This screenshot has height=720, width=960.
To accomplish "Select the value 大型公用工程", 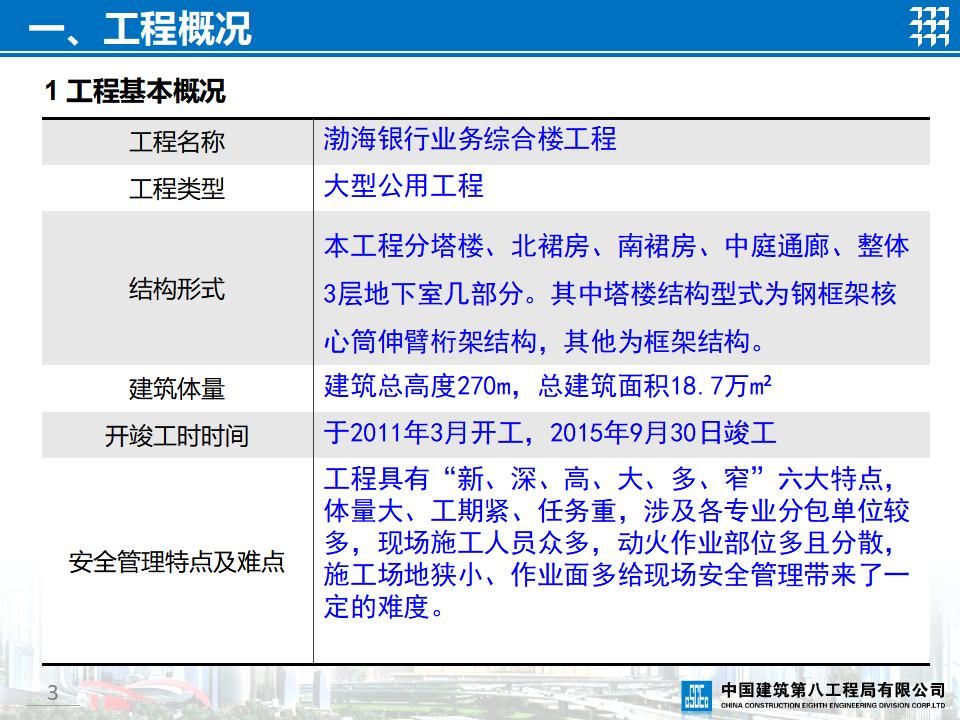I will 403,186.
